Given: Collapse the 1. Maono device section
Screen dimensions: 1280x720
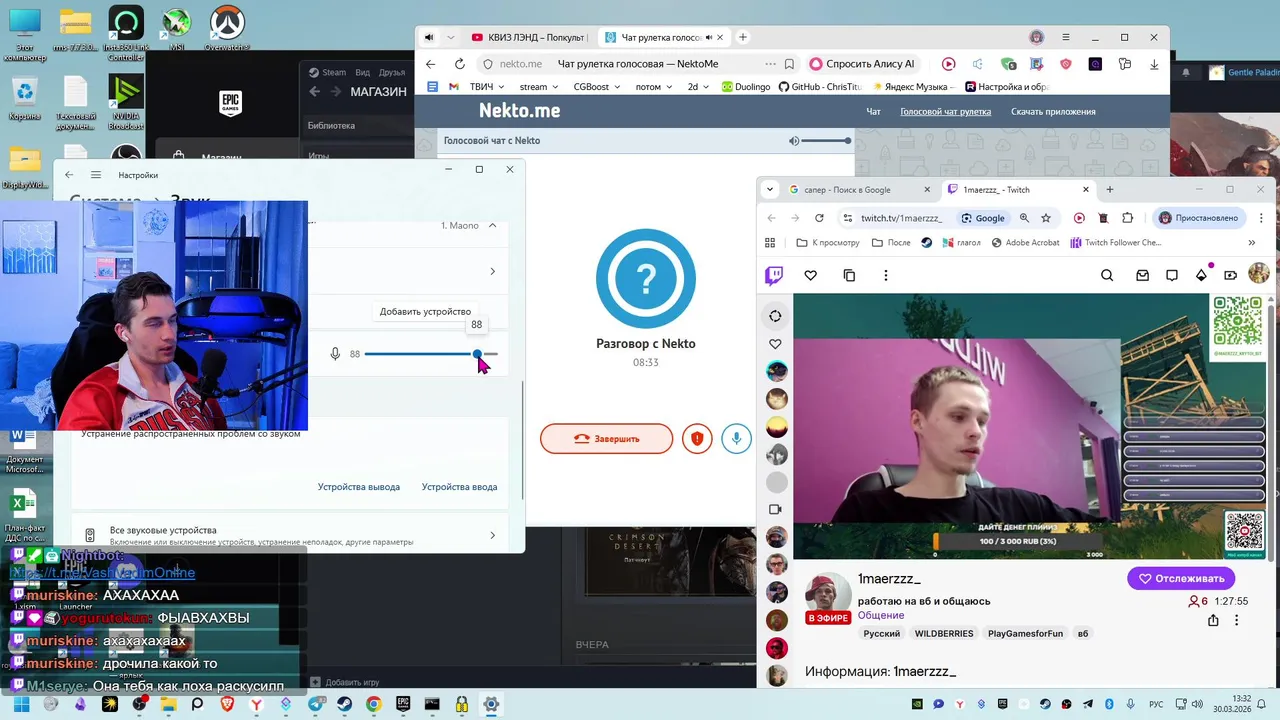Looking at the screenshot, I should (492, 226).
